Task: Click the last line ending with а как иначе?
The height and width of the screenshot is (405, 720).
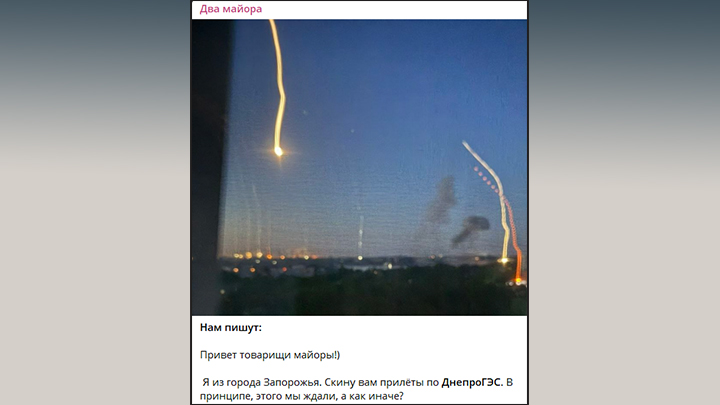Action: pos(302,396)
